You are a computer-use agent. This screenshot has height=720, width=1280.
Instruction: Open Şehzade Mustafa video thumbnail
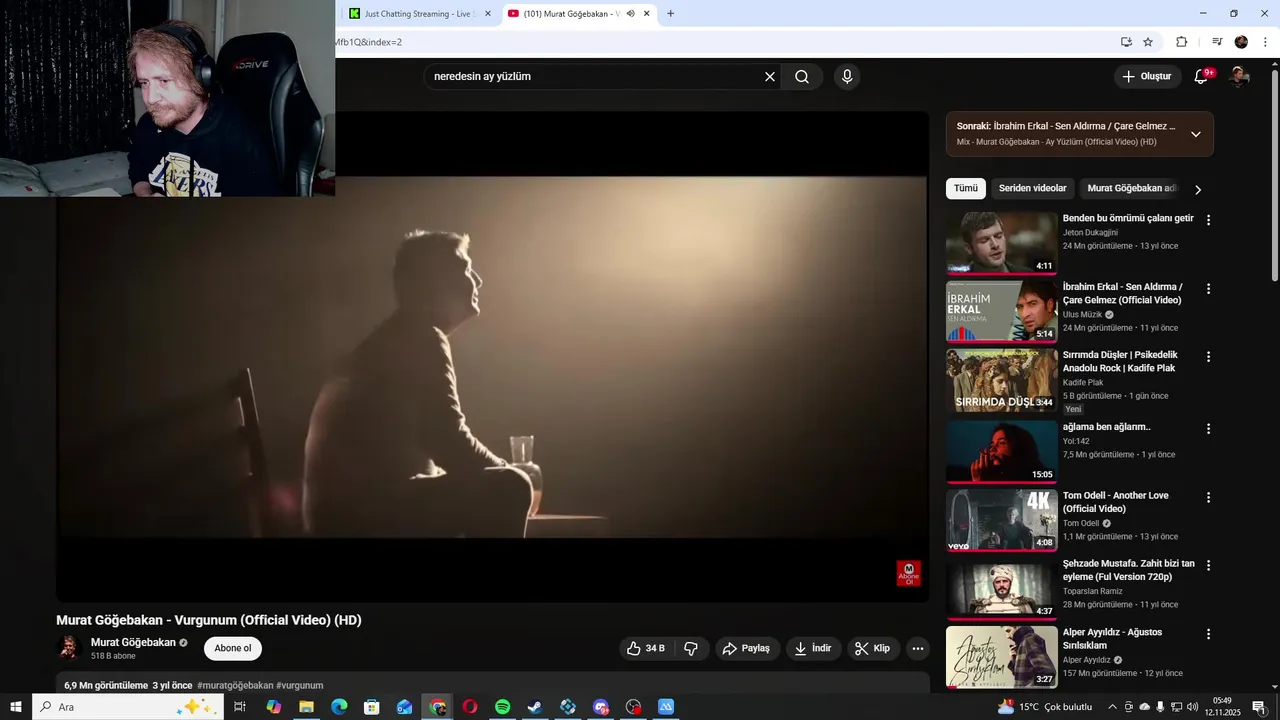coord(1001,588)
